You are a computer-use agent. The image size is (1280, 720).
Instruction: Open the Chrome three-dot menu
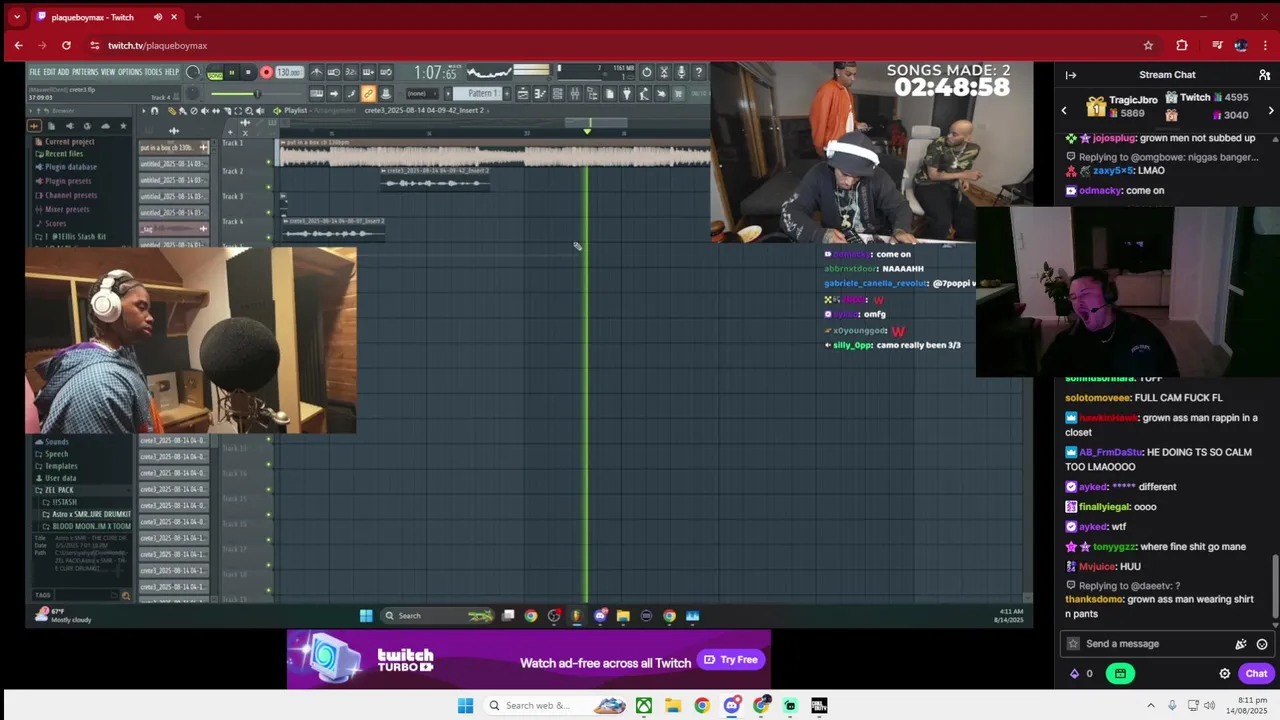tap(1265, 45)
